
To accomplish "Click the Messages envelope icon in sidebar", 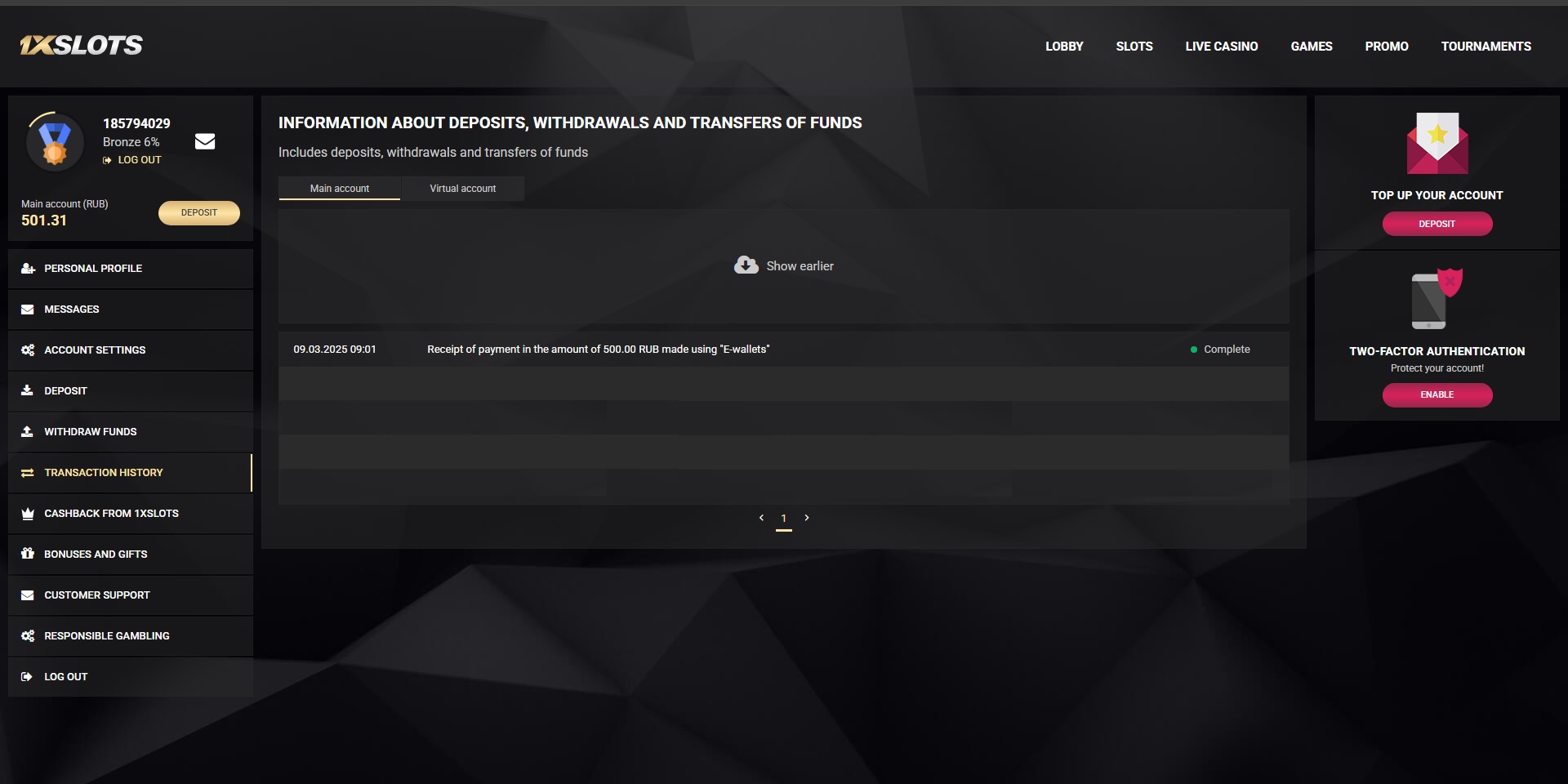I will coord(28,310).
